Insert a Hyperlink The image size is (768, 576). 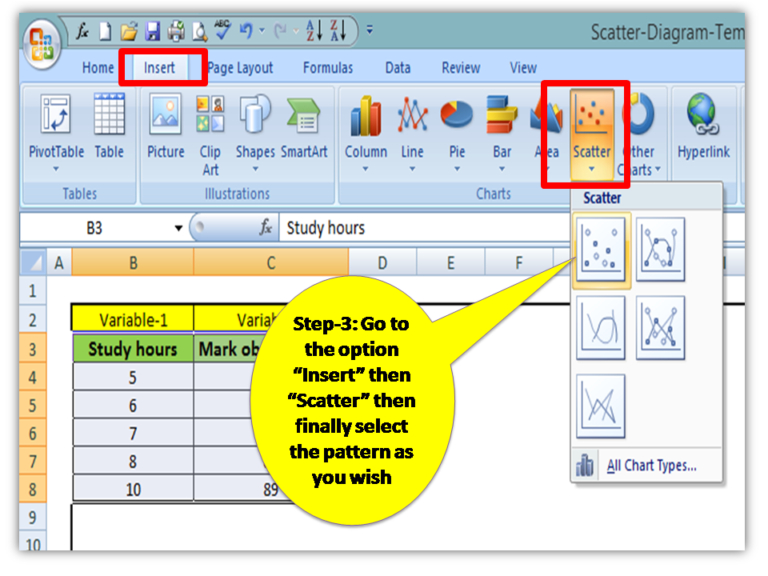pos(703,127)
